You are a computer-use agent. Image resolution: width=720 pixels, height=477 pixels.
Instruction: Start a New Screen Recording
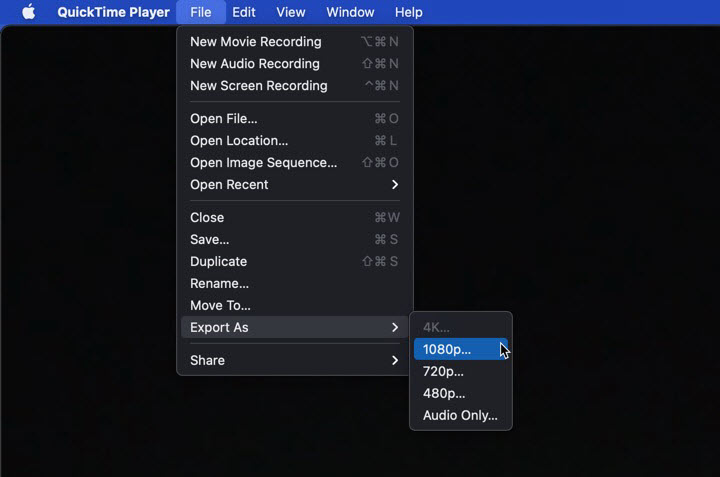coord(295,86)
